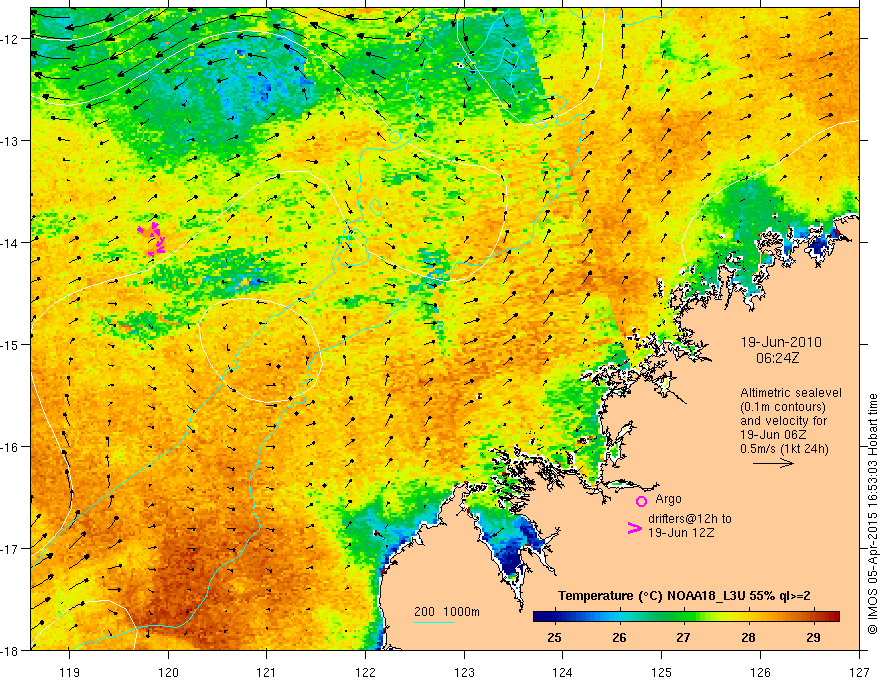
Task: Click the longitude axis label 123
Action: 464,672
